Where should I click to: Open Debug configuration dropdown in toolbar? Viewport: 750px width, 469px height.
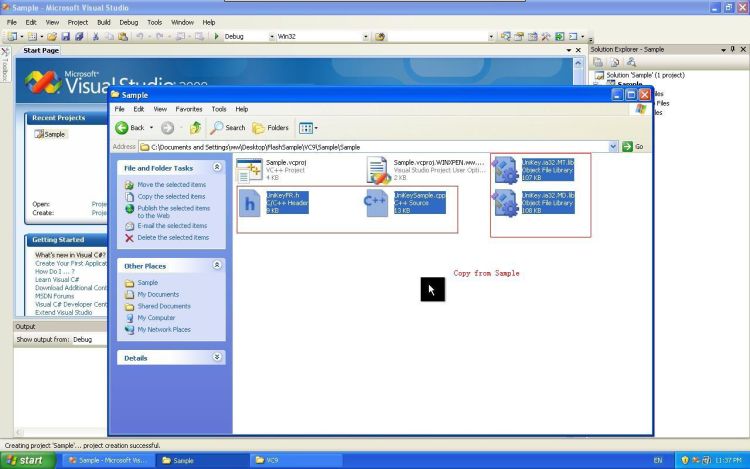coord(272,36)
